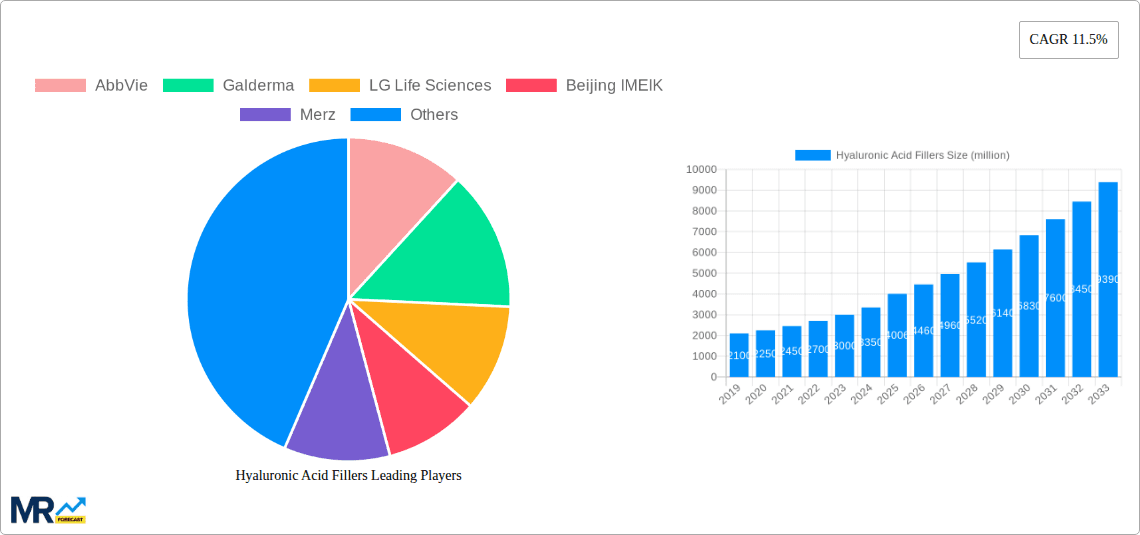Image resolution: width=1140 pixels, height=535 pixels.
Task: Select the large blue Others pie slice
Action: 250,290
